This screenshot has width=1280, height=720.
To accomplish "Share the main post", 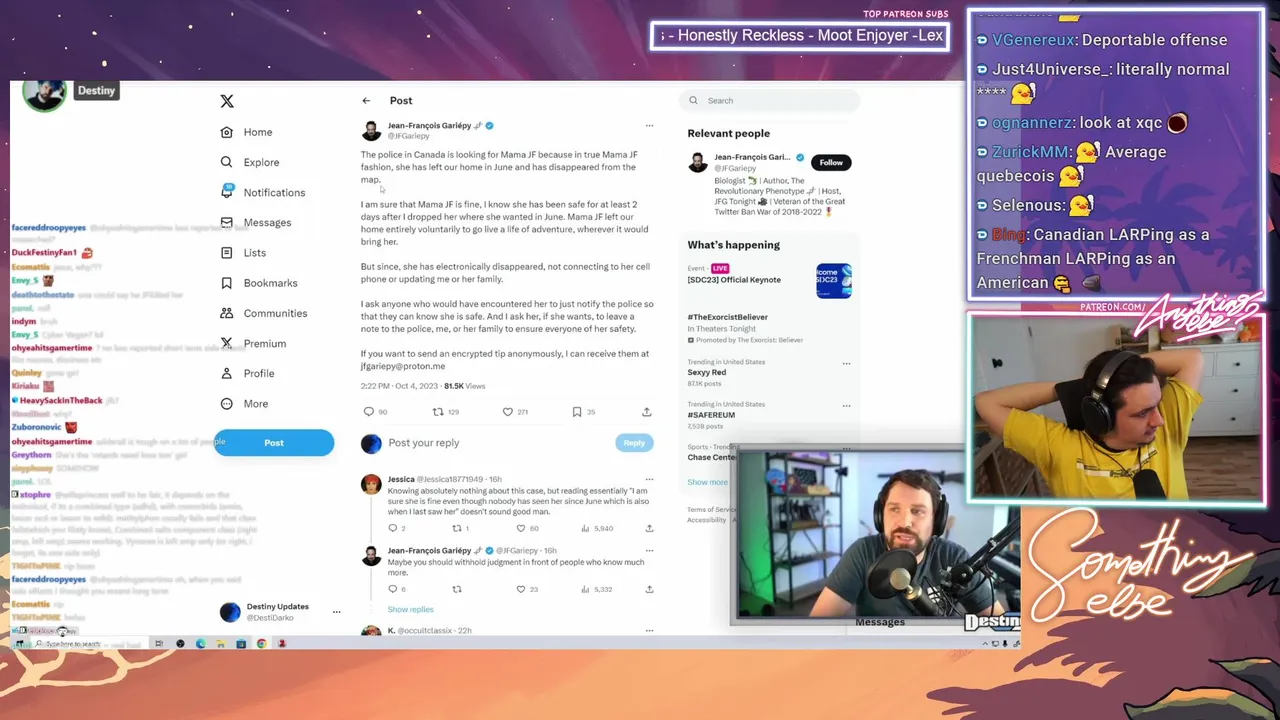I will pyautogui.click(x=647, y=412).
